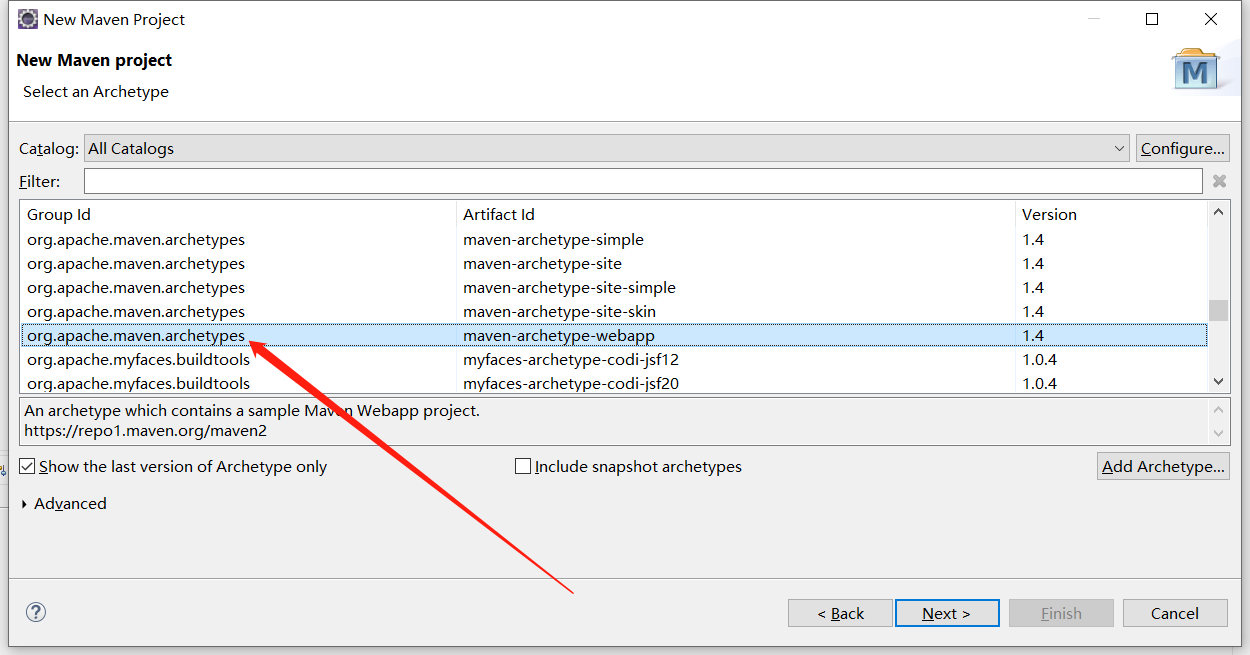Select the maven-archetype-simple row
The height and width of the screenshot is (655, 1250).
614,240
